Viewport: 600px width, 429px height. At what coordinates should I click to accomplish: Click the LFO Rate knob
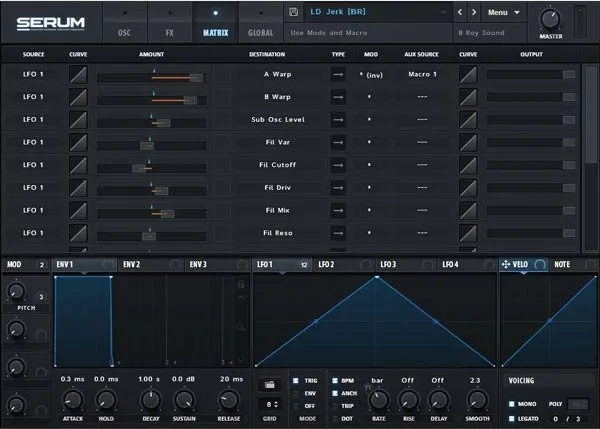click(x=378, y=400)
